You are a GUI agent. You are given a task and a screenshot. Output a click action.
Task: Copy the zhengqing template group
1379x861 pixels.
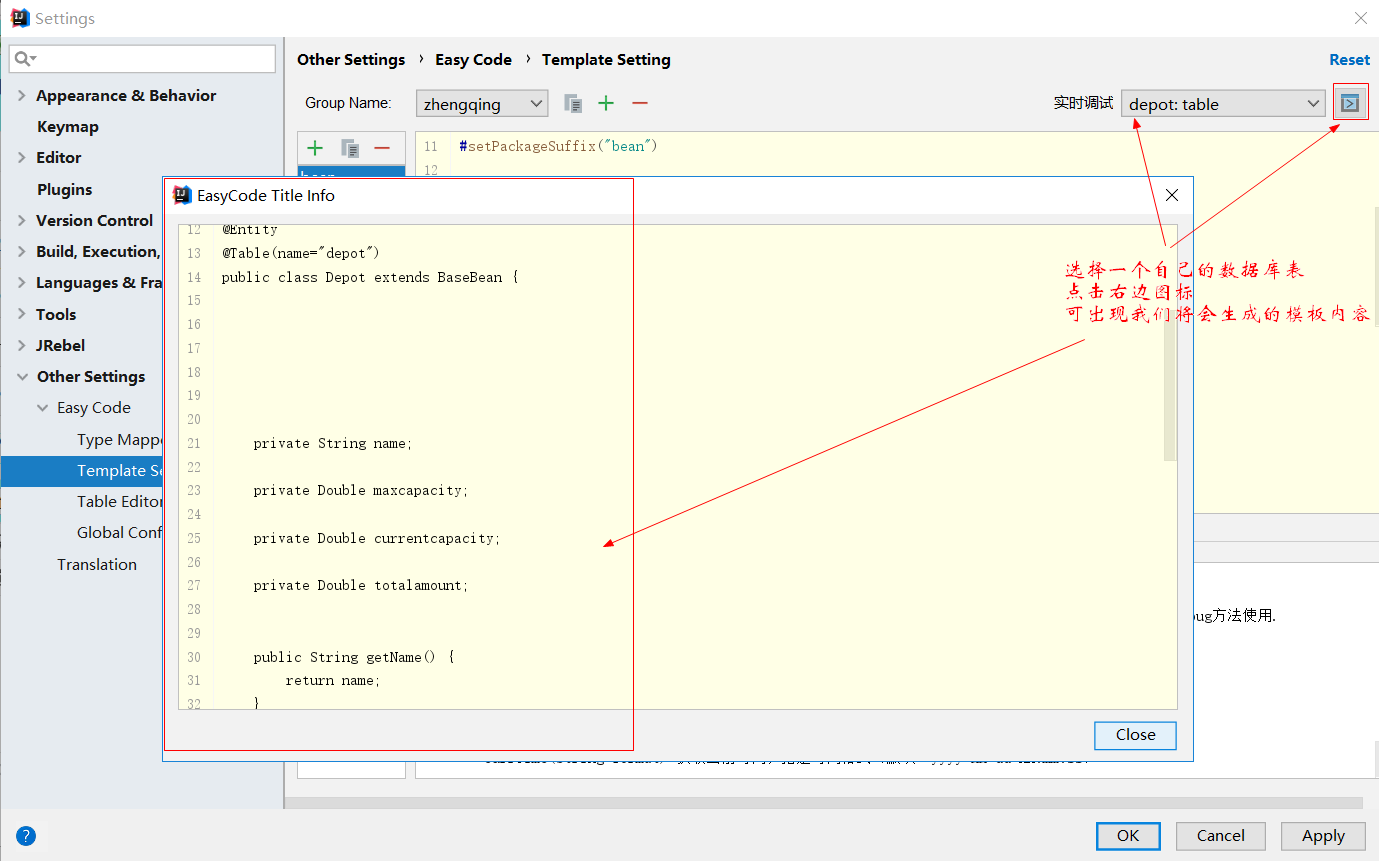(573, 103)
